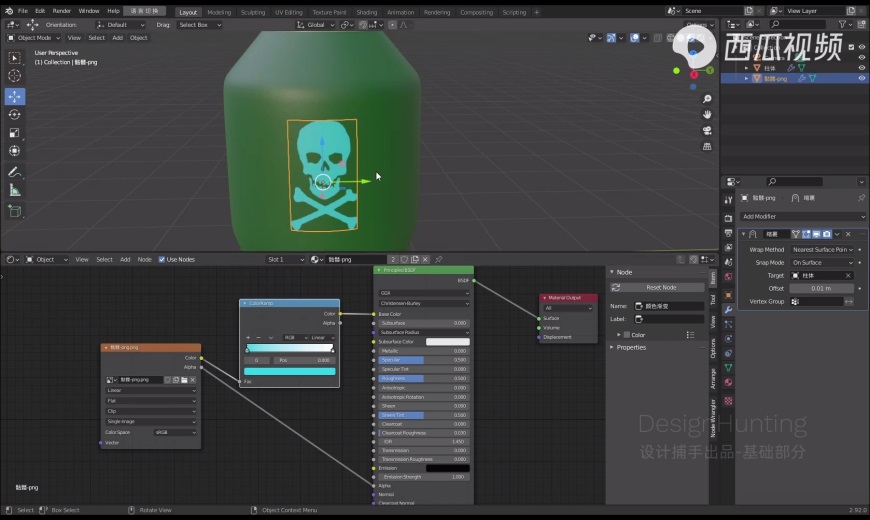The height and width of the screenshot is (520, 870).
Task: Switch to the UV Editing workspace tab
Action: (x=289, y=12)
